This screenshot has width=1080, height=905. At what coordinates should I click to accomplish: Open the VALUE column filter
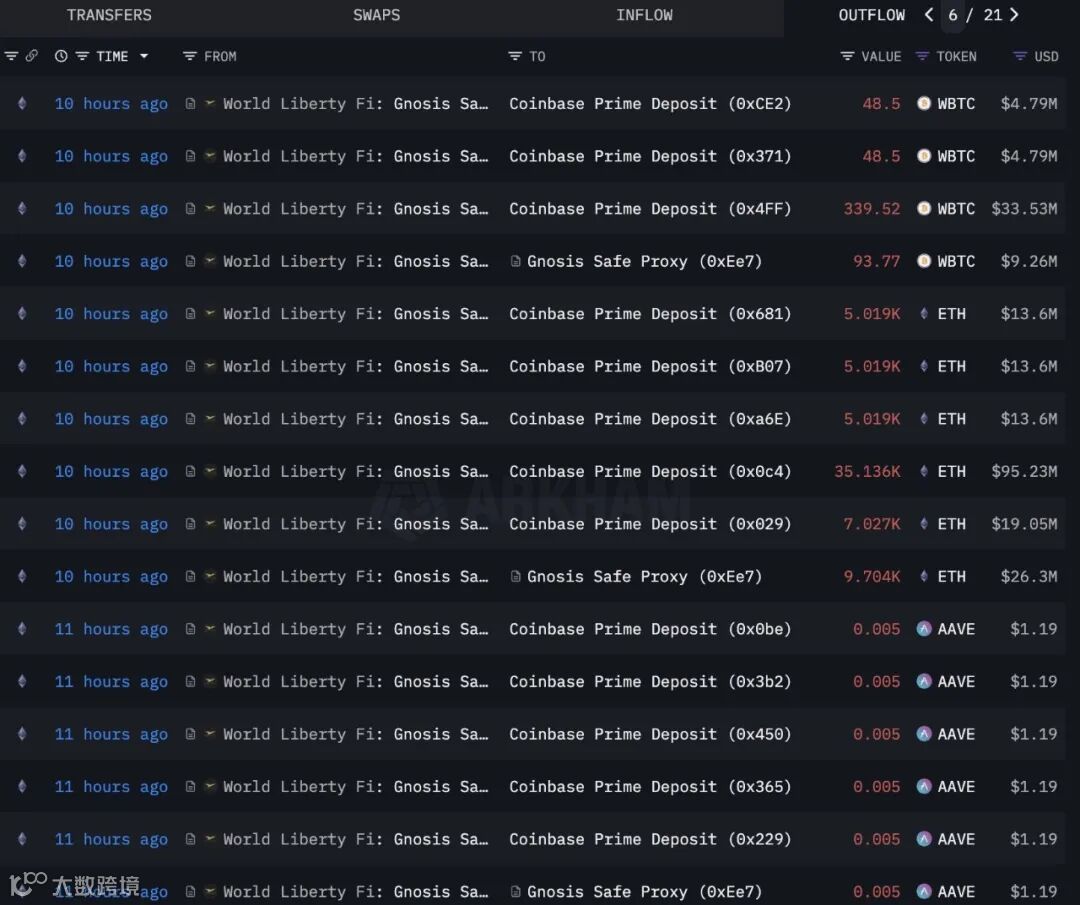pyautogui.click(x=847, y=56)
